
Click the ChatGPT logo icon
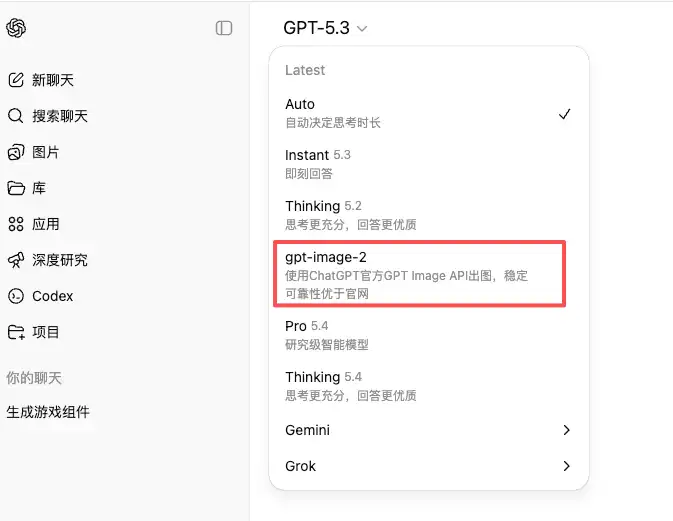click(x=16, y=28)
